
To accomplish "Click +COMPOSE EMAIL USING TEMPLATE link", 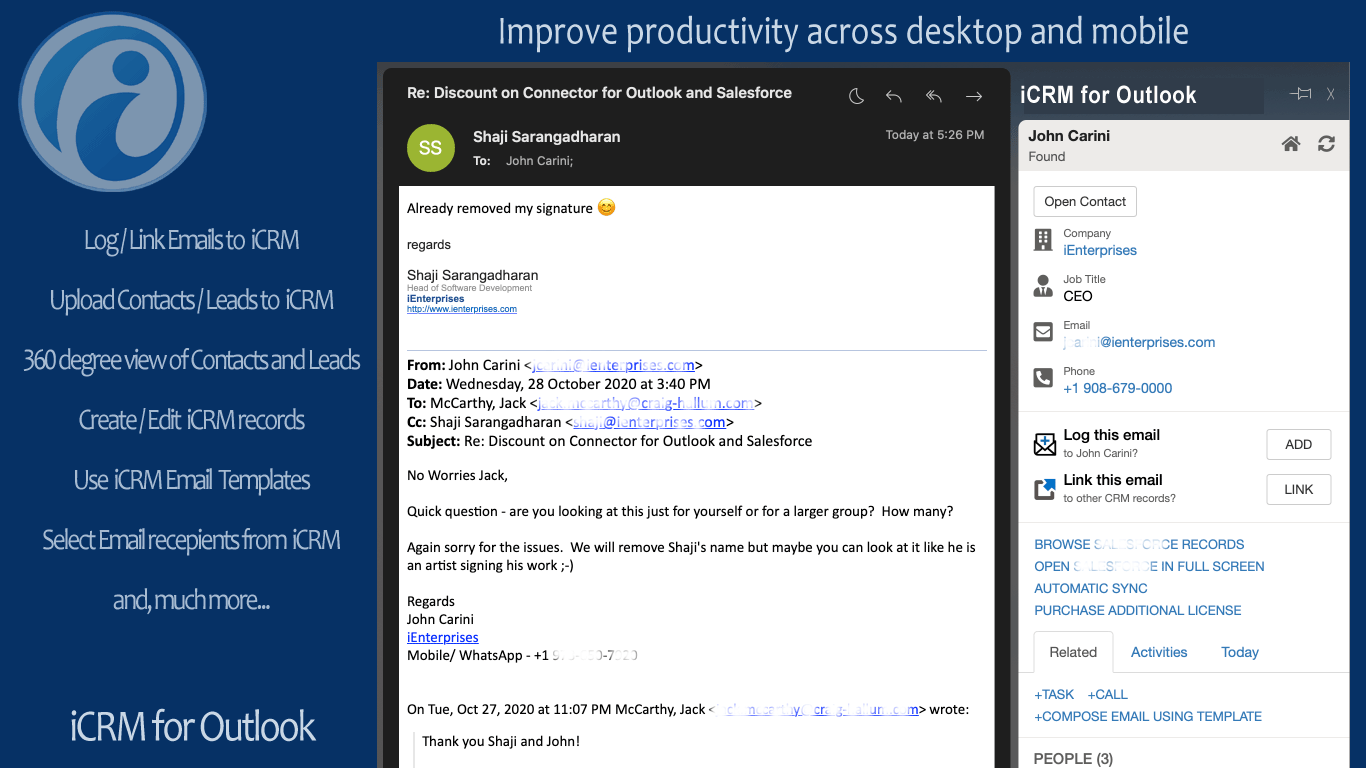I will (x=1148, y=716).
